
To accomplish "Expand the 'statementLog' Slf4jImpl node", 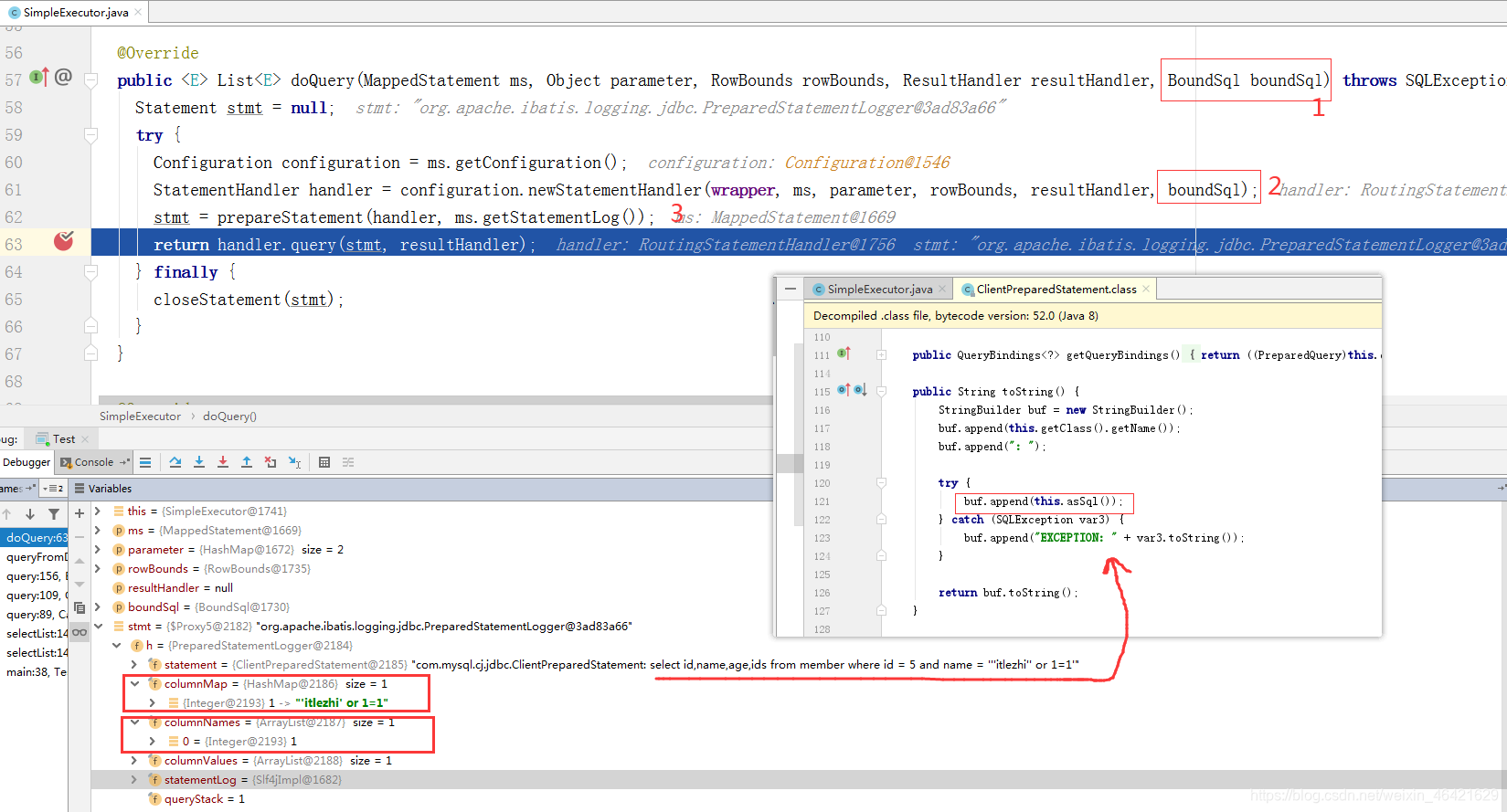I will 134,780.
